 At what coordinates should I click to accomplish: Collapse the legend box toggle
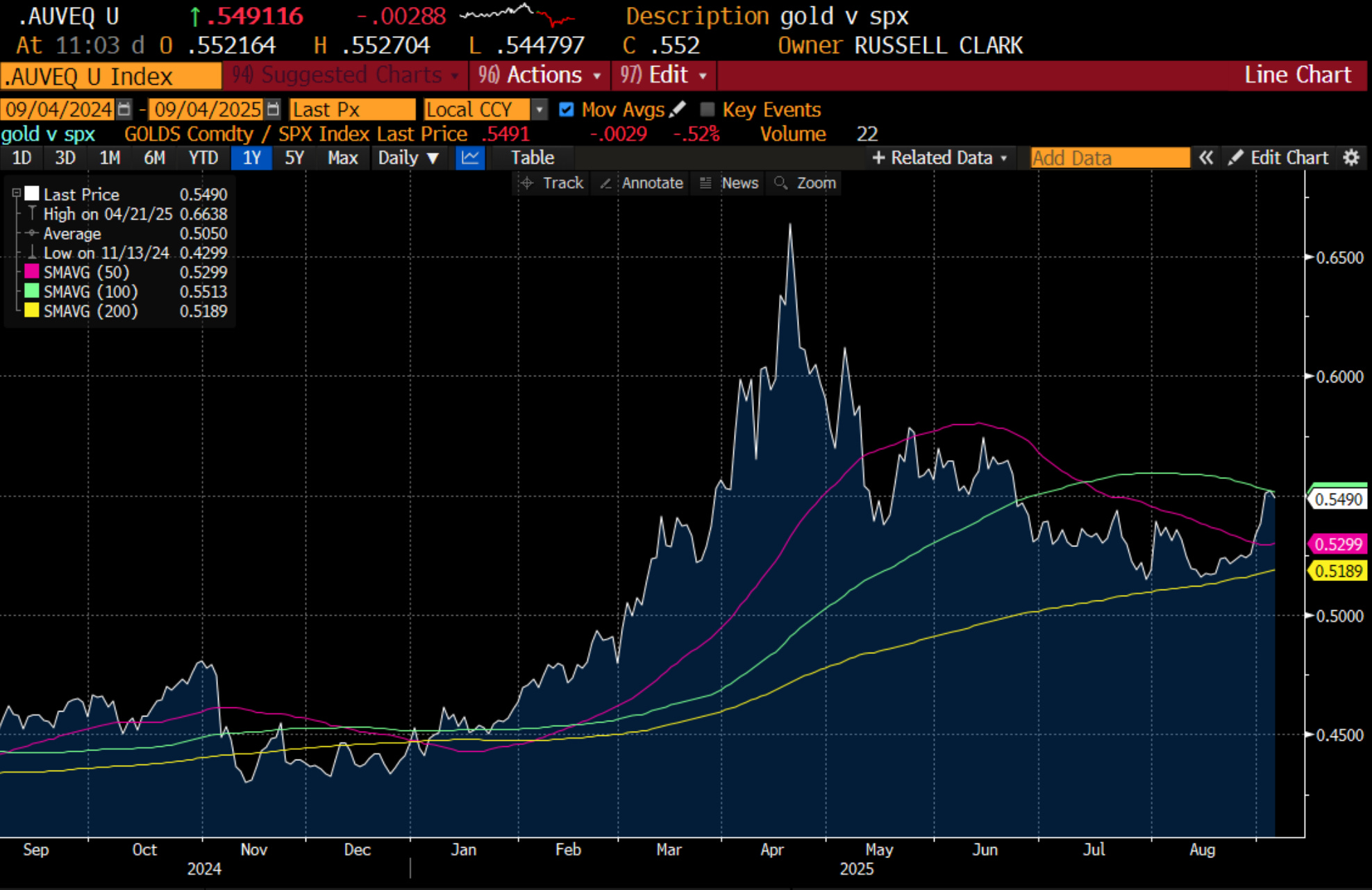pyautogui.click(x=16, y=194)
